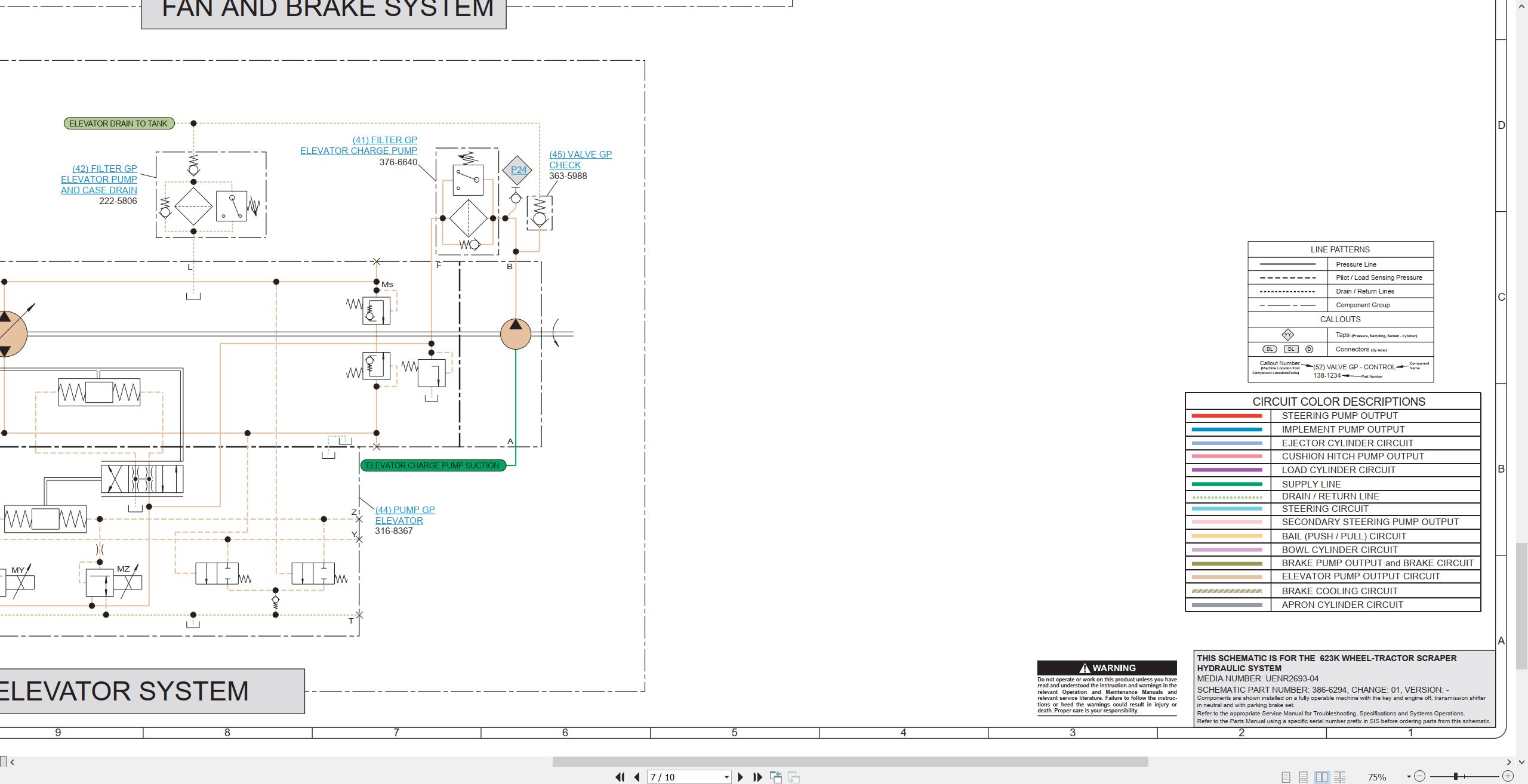Click the case drain filter diamond symbol
This screenshot has height=784, width=1528.
pos(193,206)
